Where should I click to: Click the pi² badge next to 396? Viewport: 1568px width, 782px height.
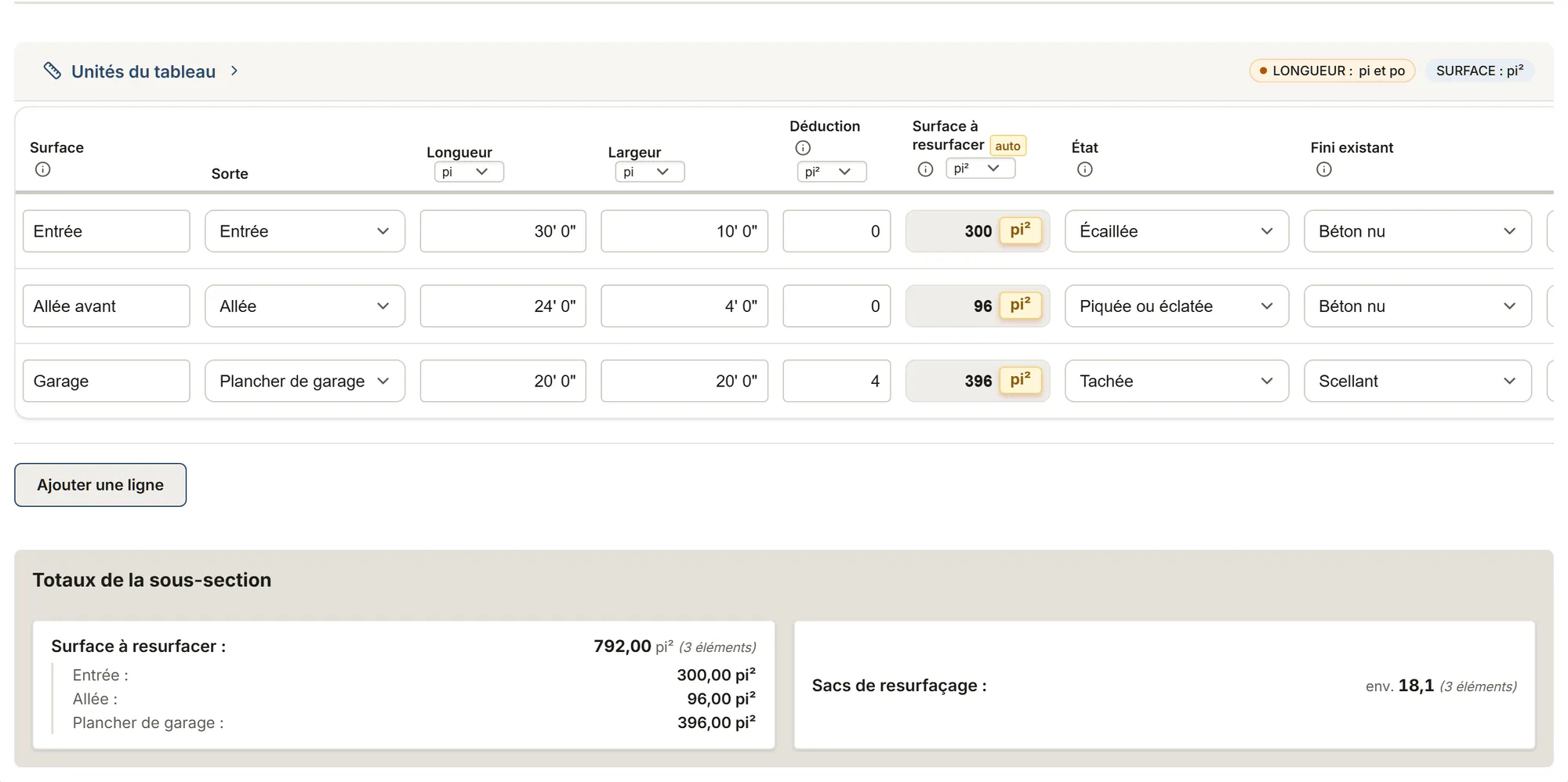1021,380
